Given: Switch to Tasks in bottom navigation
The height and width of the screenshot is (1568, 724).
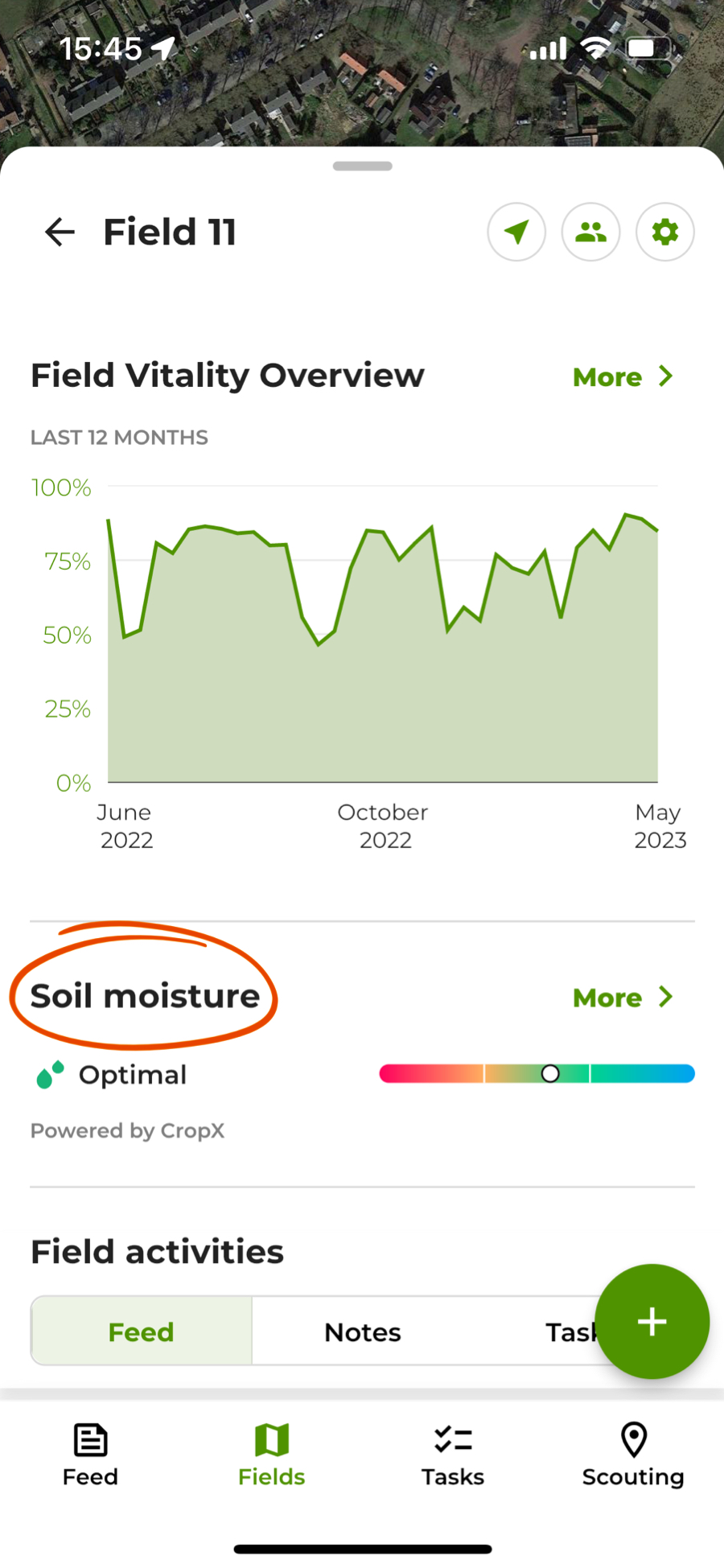Looking at the screenshot, I should pos(453,1455).
